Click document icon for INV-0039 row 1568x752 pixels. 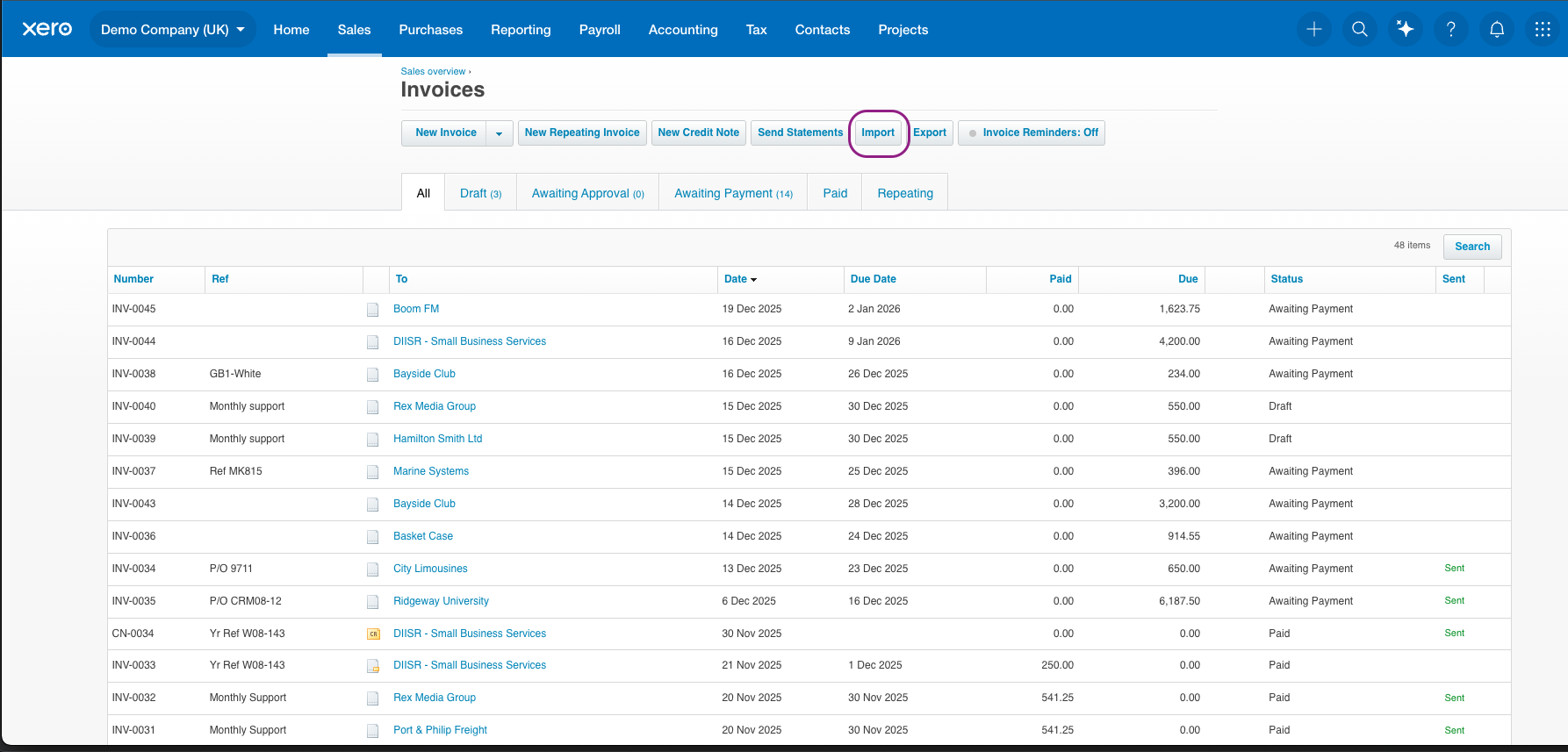point(373,440)
